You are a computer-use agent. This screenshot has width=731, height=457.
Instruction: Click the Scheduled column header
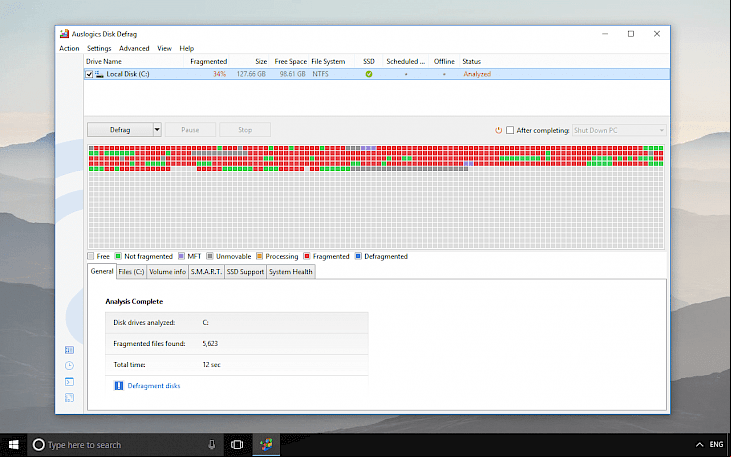coord(406,62)
